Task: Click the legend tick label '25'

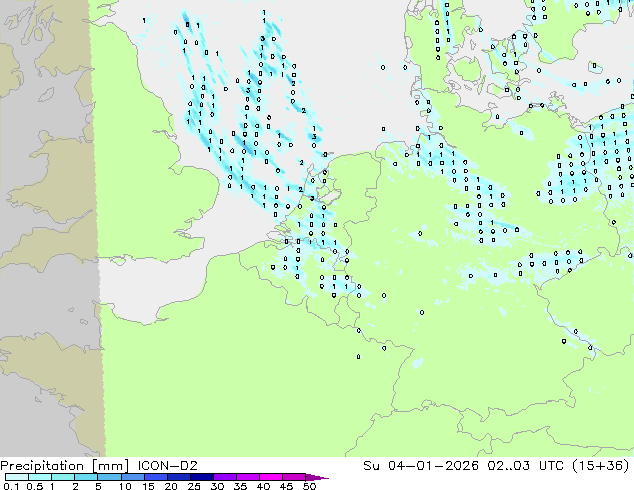Action: pos(194,486)
